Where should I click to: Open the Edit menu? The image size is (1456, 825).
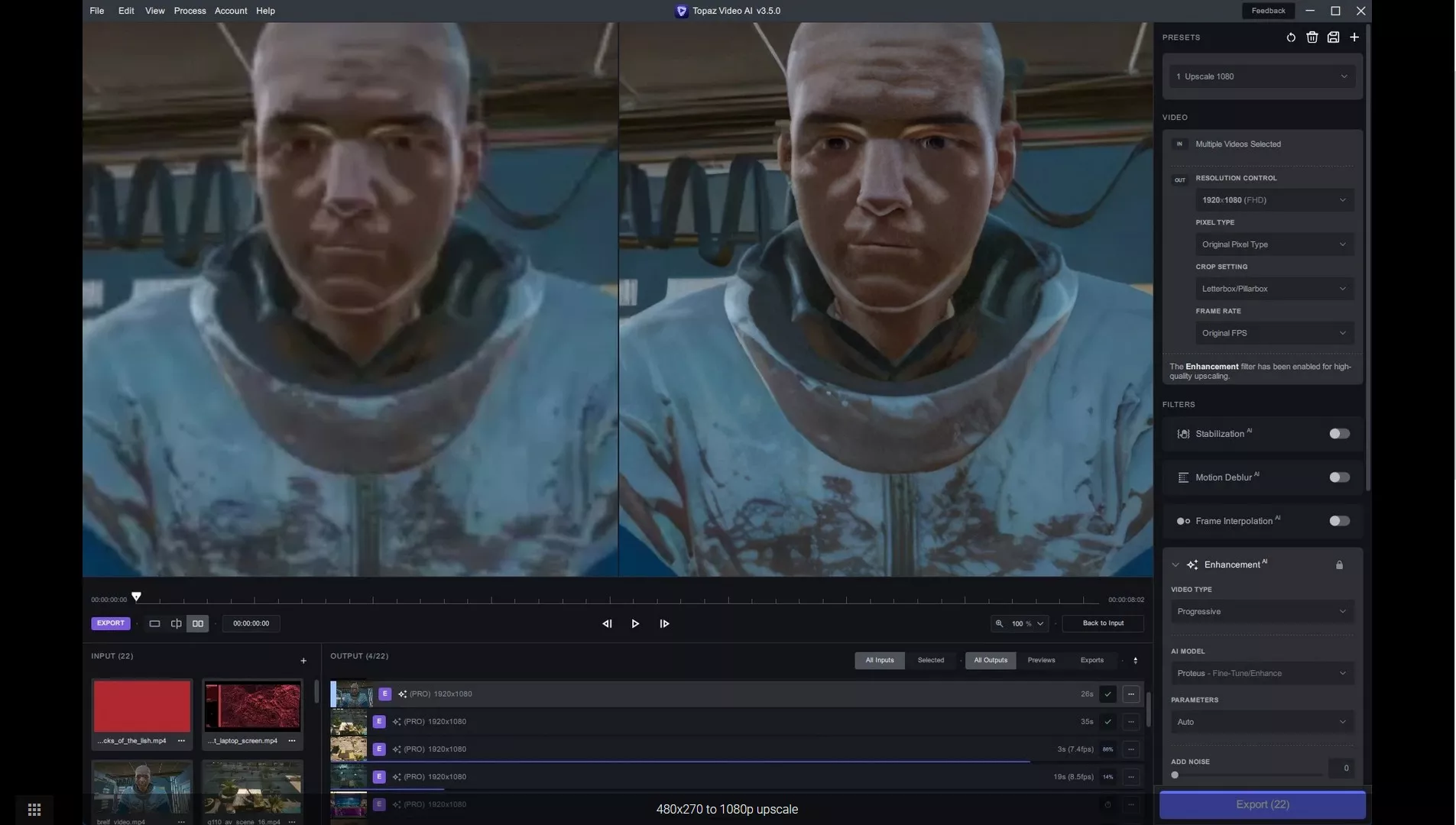tap(126, 11)
